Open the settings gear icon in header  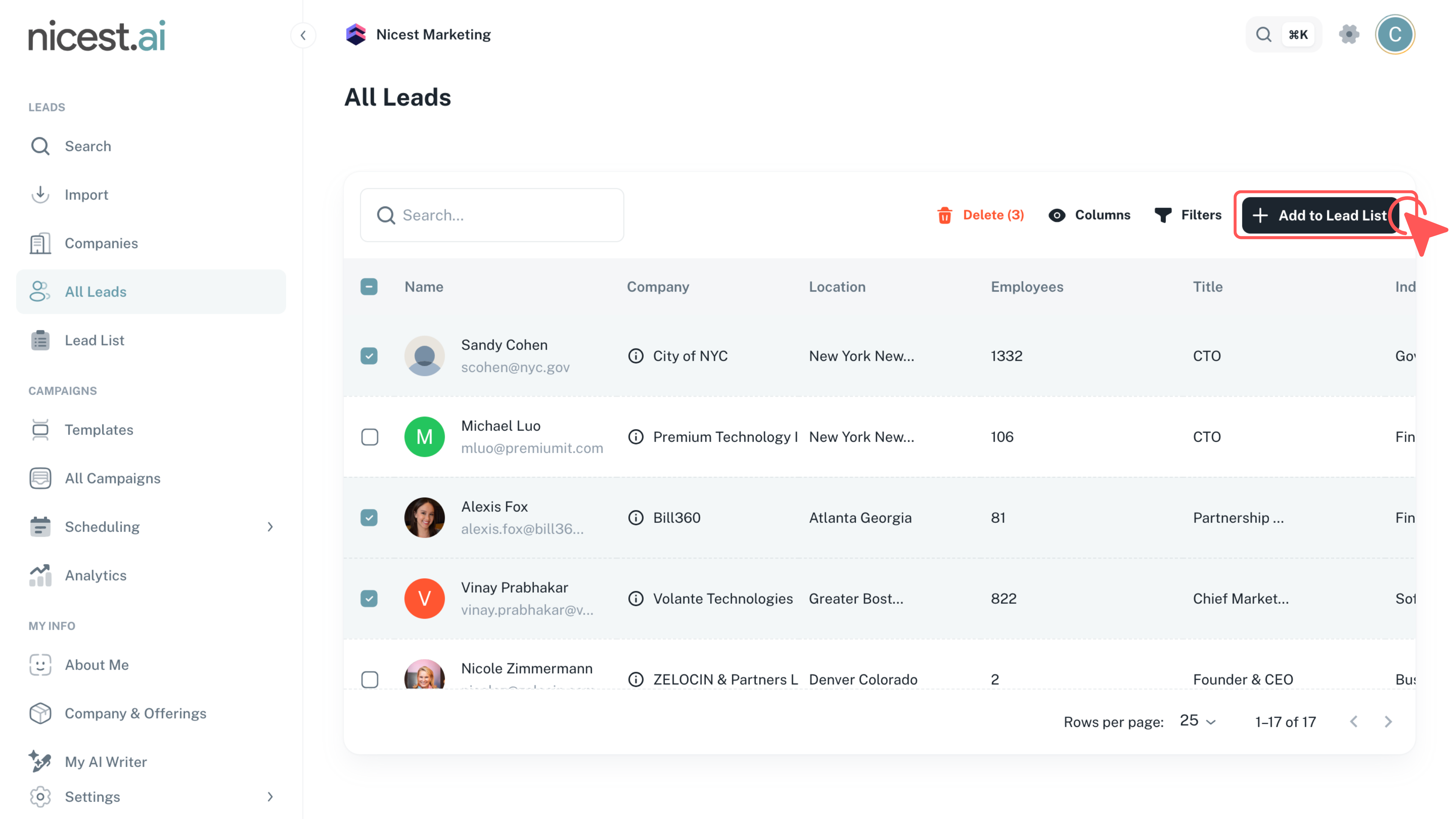[x=1349, y=35]
